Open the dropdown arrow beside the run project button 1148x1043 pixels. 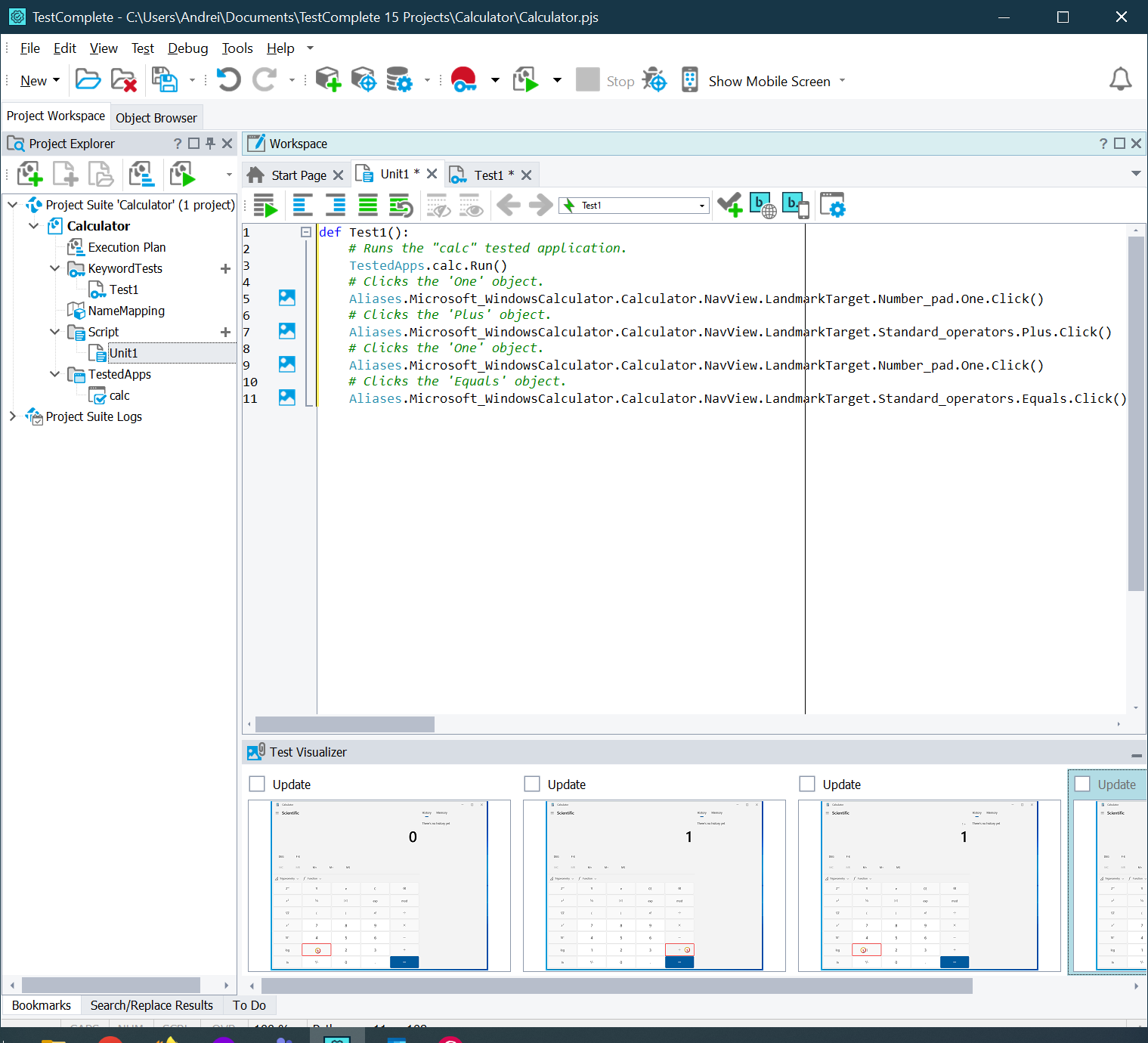click(557, 80)
